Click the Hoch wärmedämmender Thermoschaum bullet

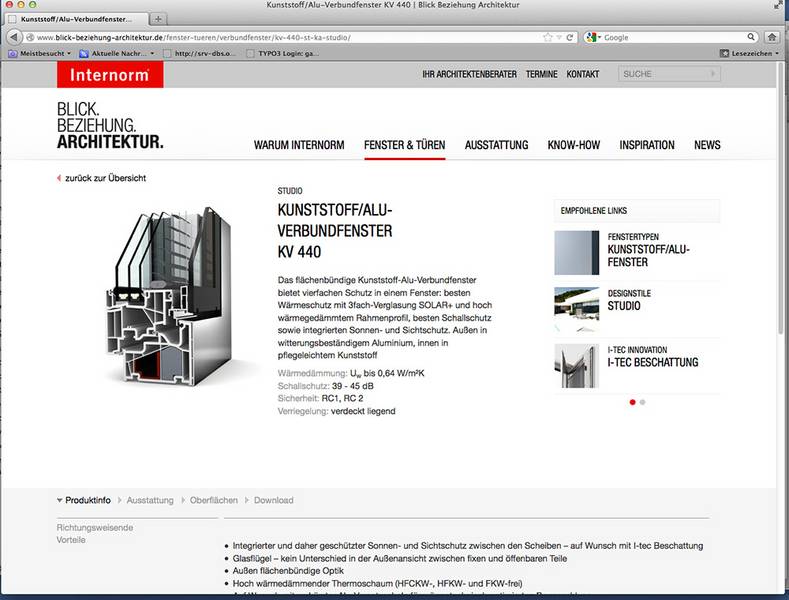(377, 583)
